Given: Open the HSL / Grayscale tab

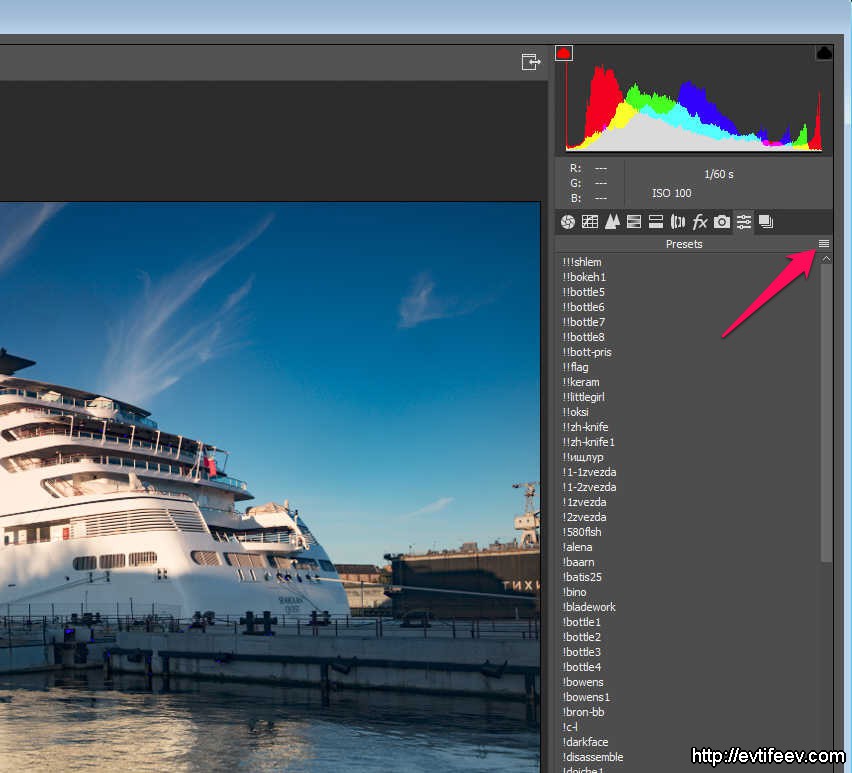Looking at the screenshot, I should point(634,222).
